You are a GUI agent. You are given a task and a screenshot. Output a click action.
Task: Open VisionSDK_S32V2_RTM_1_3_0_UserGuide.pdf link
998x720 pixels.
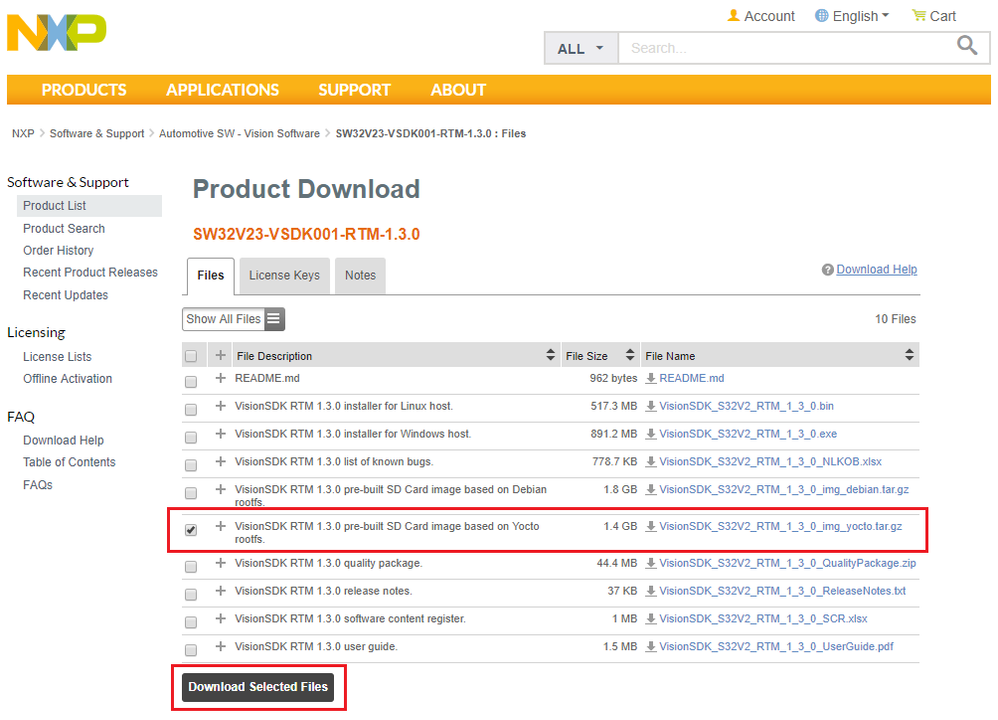tap(776, 647)
